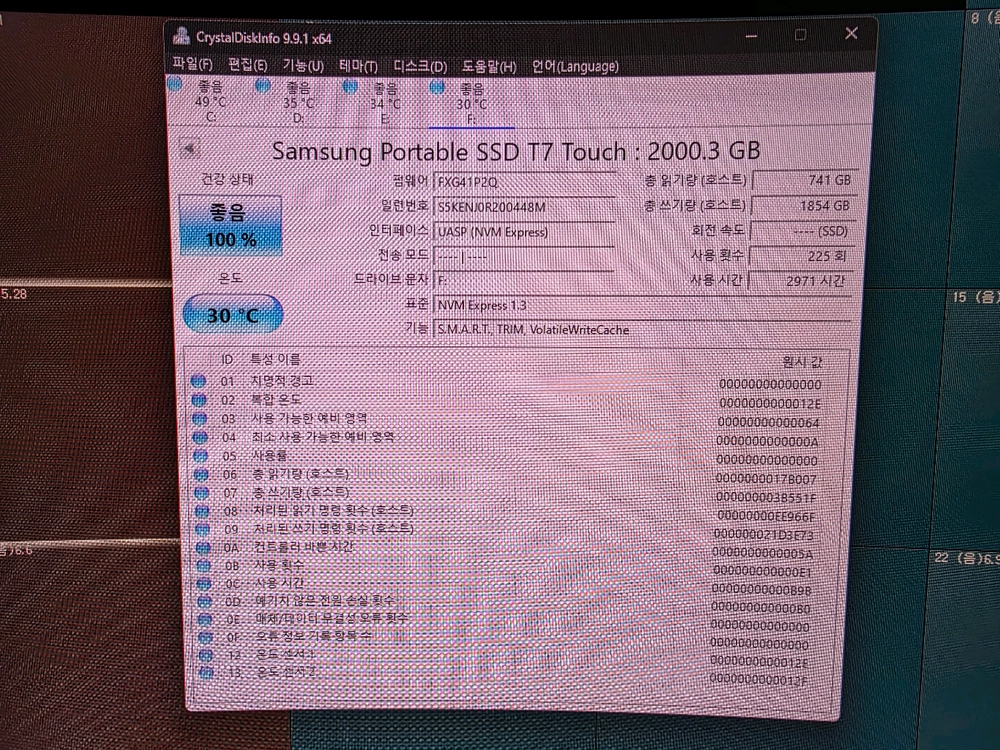The image size is (1000, 750).
Task: Open the 도움말(H) menu
Action: (x=489, y=66)
